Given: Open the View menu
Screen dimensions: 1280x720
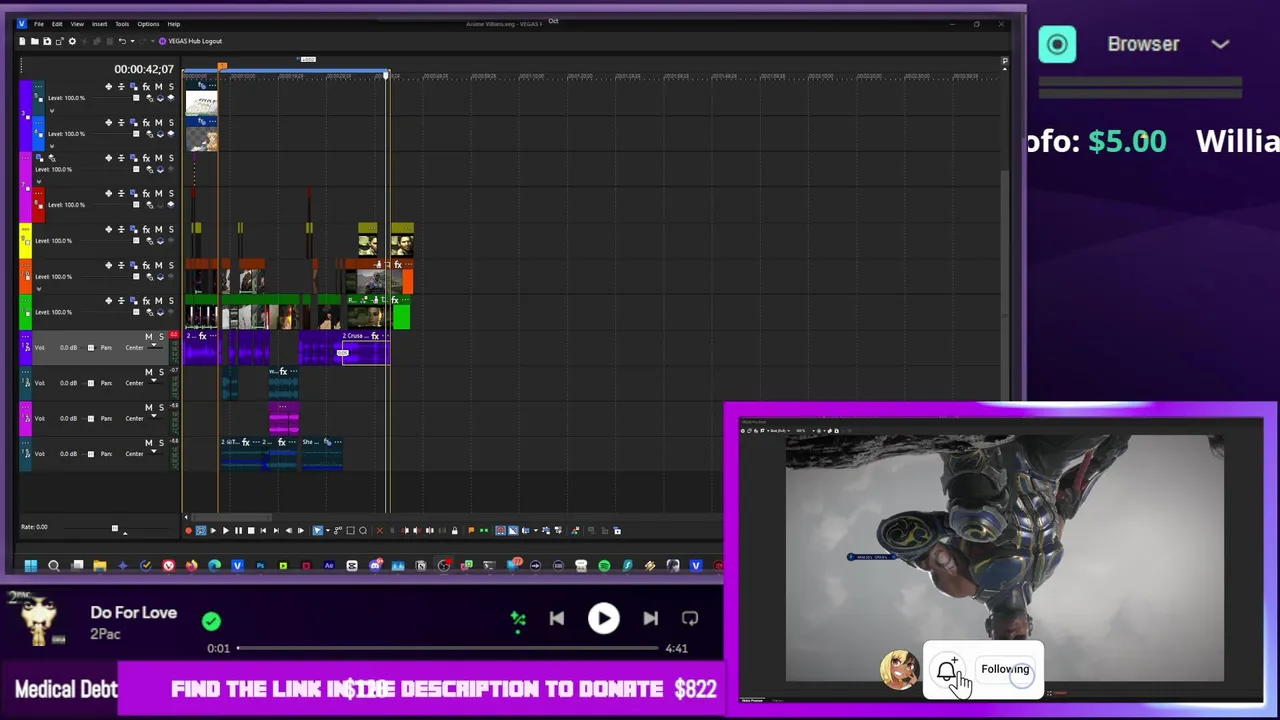Looking at the screenshot, I should click(77, 24).
